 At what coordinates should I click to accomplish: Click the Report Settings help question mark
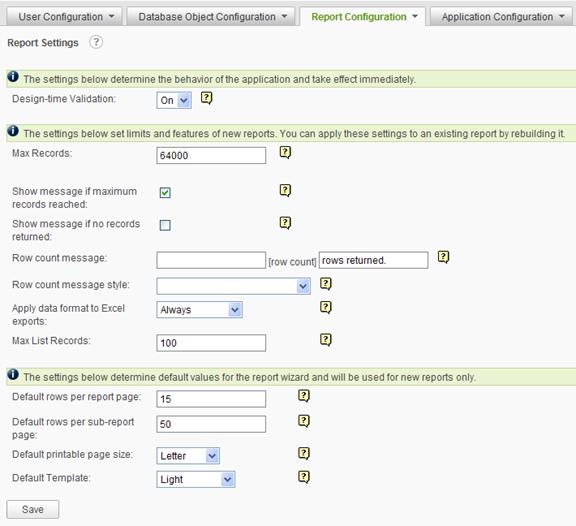(96, 42)
